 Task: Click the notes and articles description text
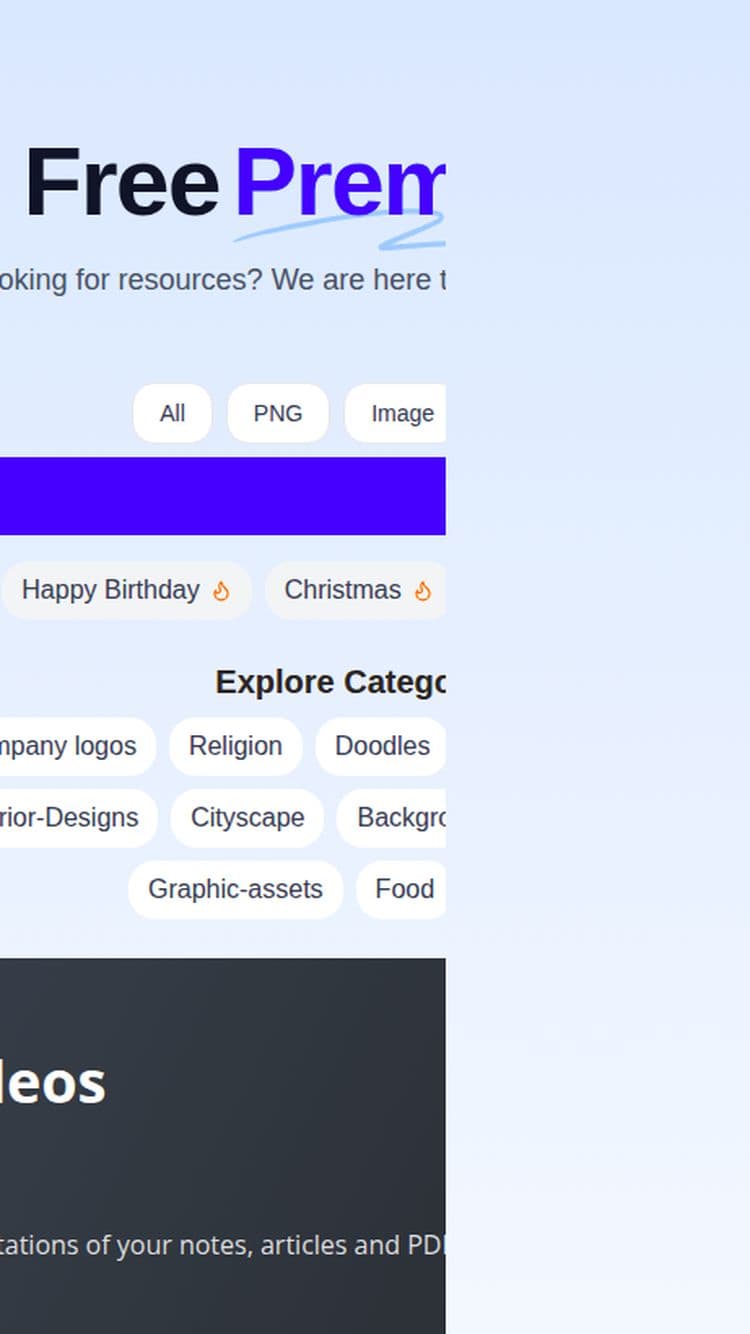(223, 1245)
